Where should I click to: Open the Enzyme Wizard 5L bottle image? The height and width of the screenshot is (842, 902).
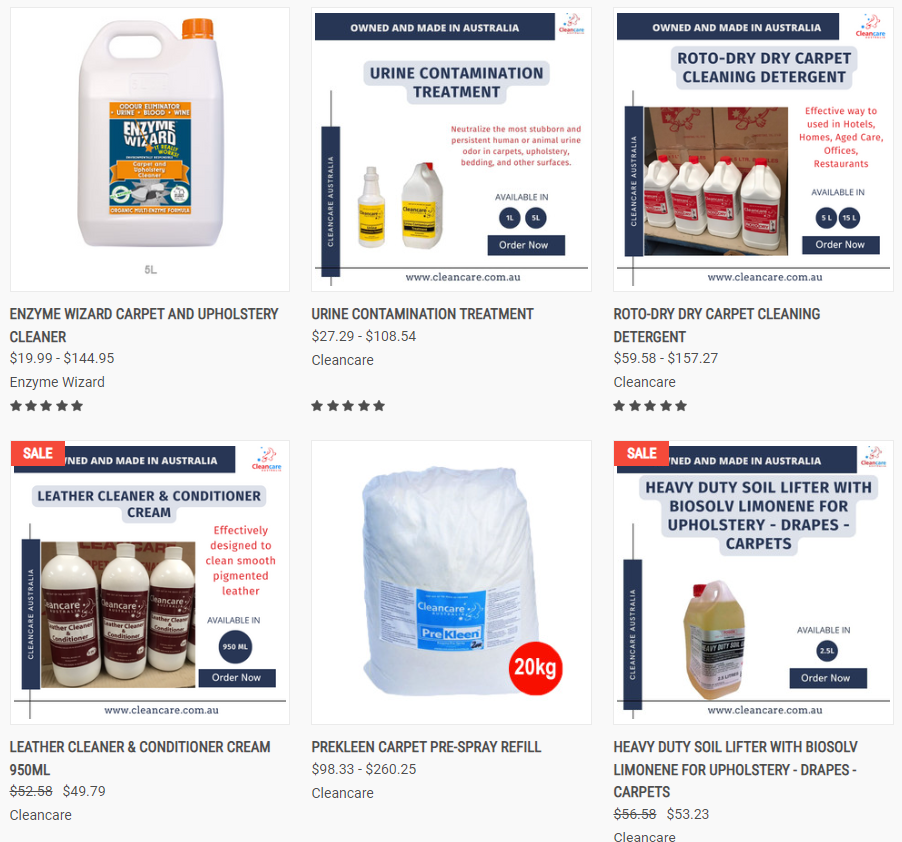tap(150, 150)
